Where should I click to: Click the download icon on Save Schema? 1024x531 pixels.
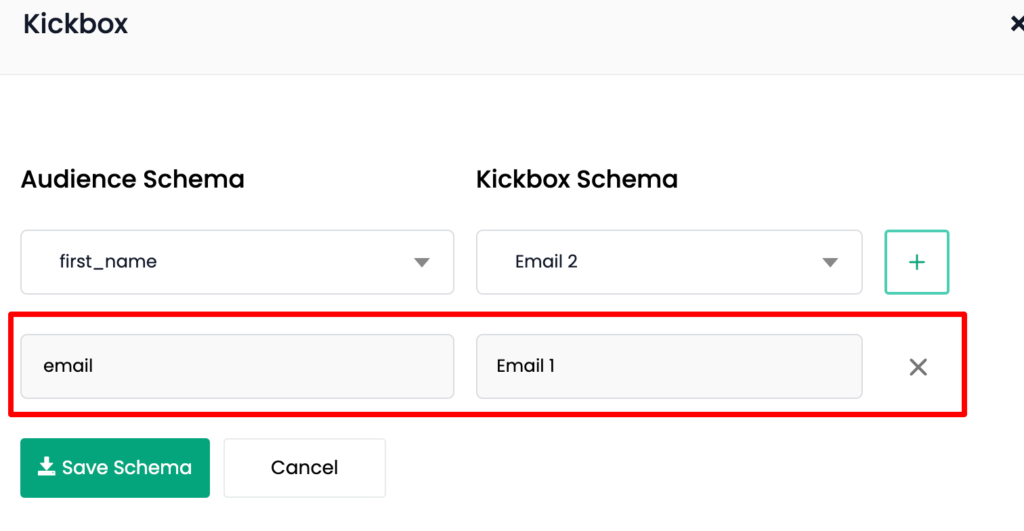click(46, 467)
